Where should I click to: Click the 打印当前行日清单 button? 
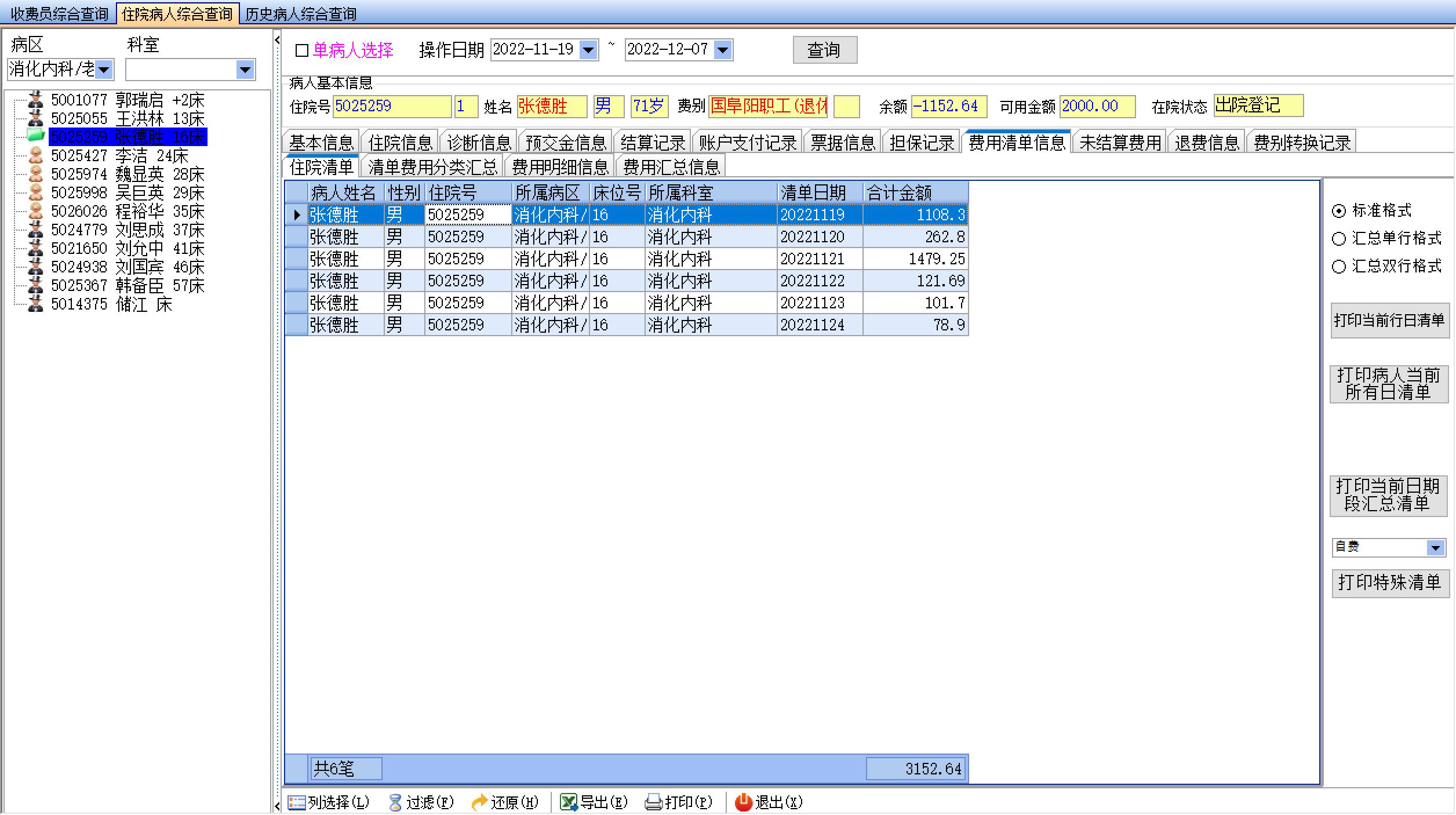point(1389,320)
